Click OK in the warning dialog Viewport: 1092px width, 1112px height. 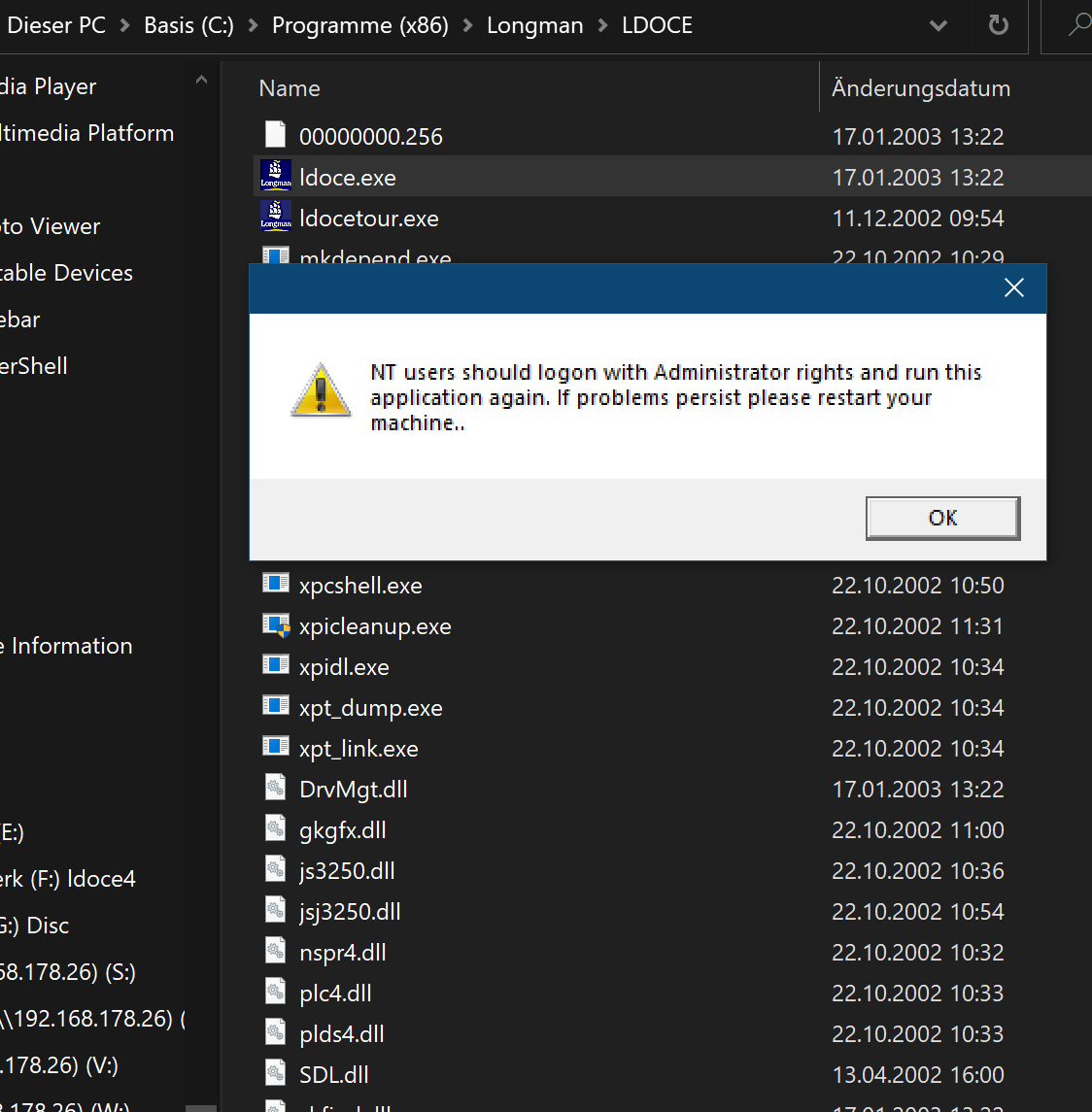(942, 519)
